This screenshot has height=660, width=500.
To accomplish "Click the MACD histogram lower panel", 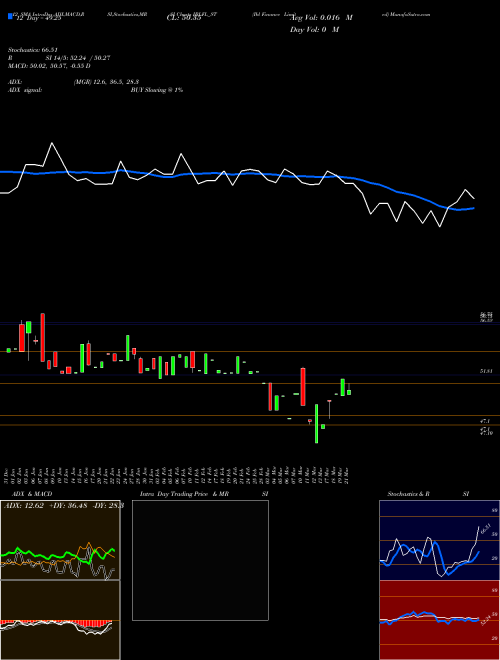I will 60,620.
